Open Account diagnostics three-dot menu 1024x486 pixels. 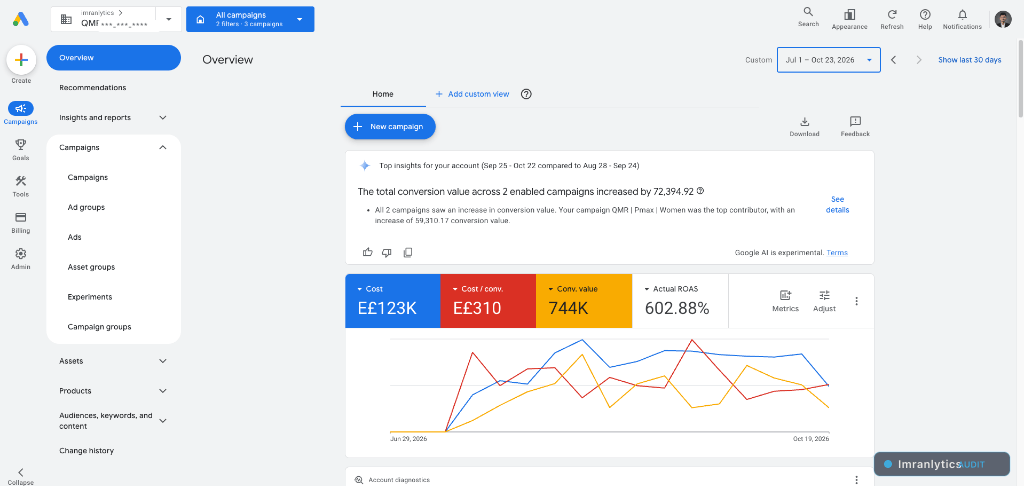857,479
